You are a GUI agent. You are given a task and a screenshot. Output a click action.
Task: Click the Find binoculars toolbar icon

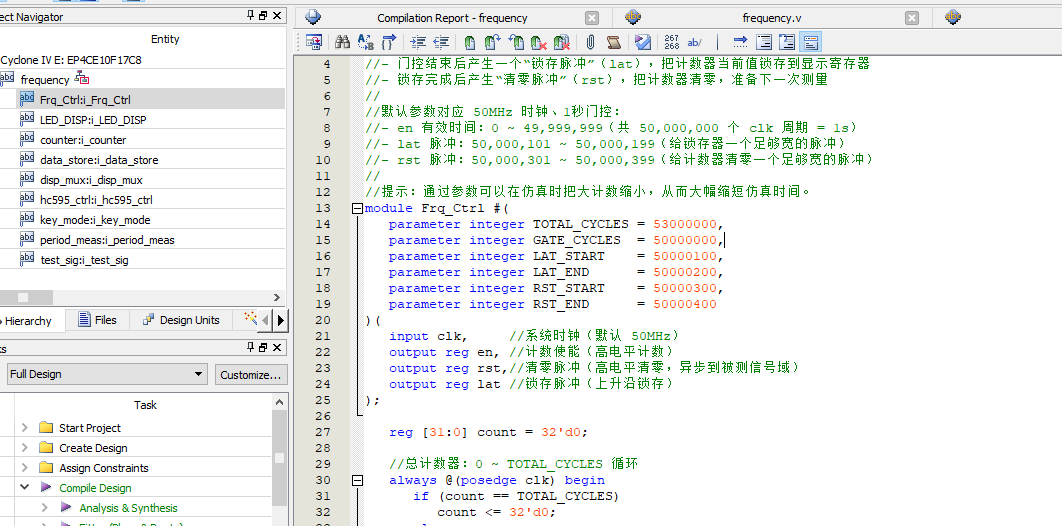click(343, 42)
